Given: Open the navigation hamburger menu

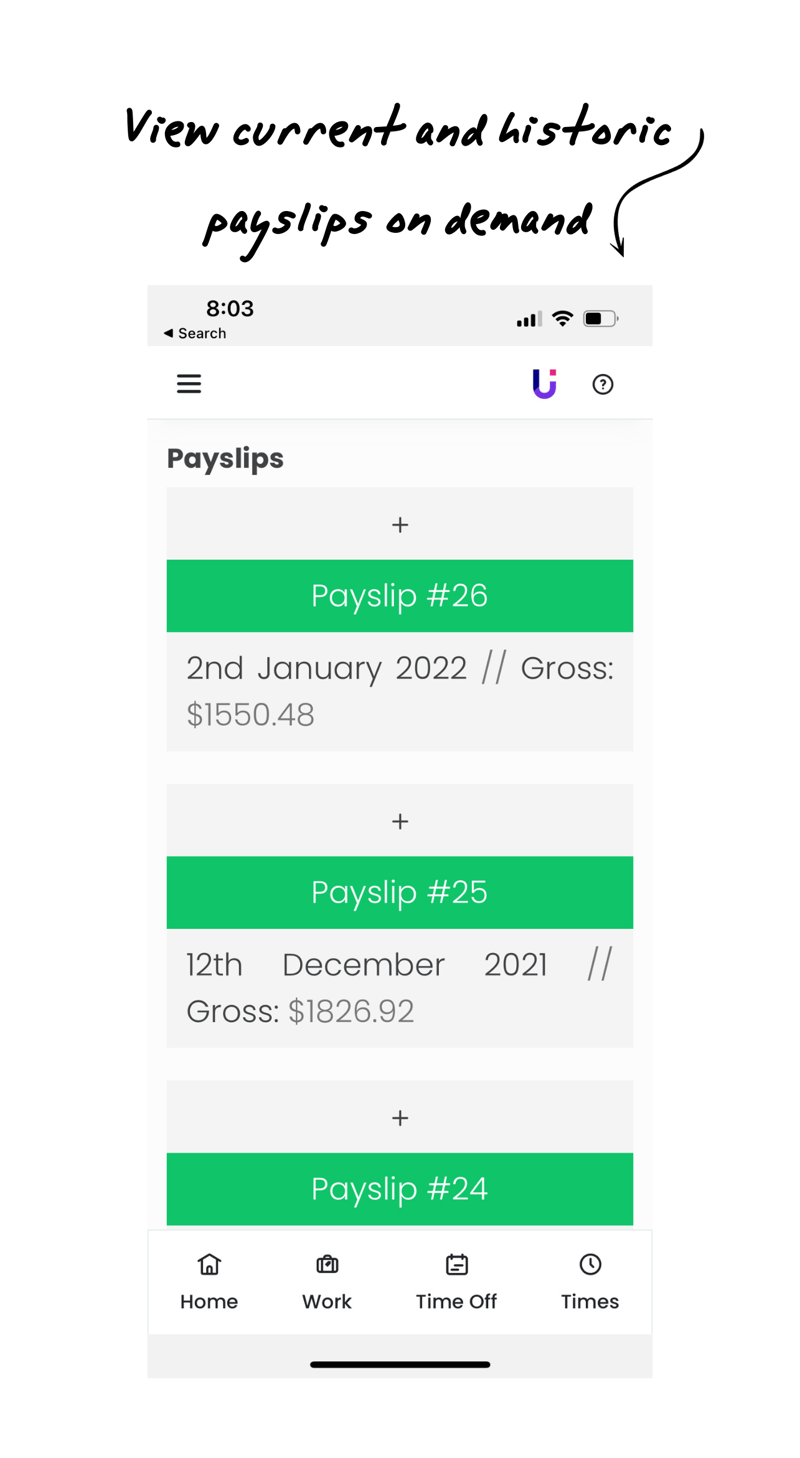Looking at the screenshot, I should click(x=189, y=383).
